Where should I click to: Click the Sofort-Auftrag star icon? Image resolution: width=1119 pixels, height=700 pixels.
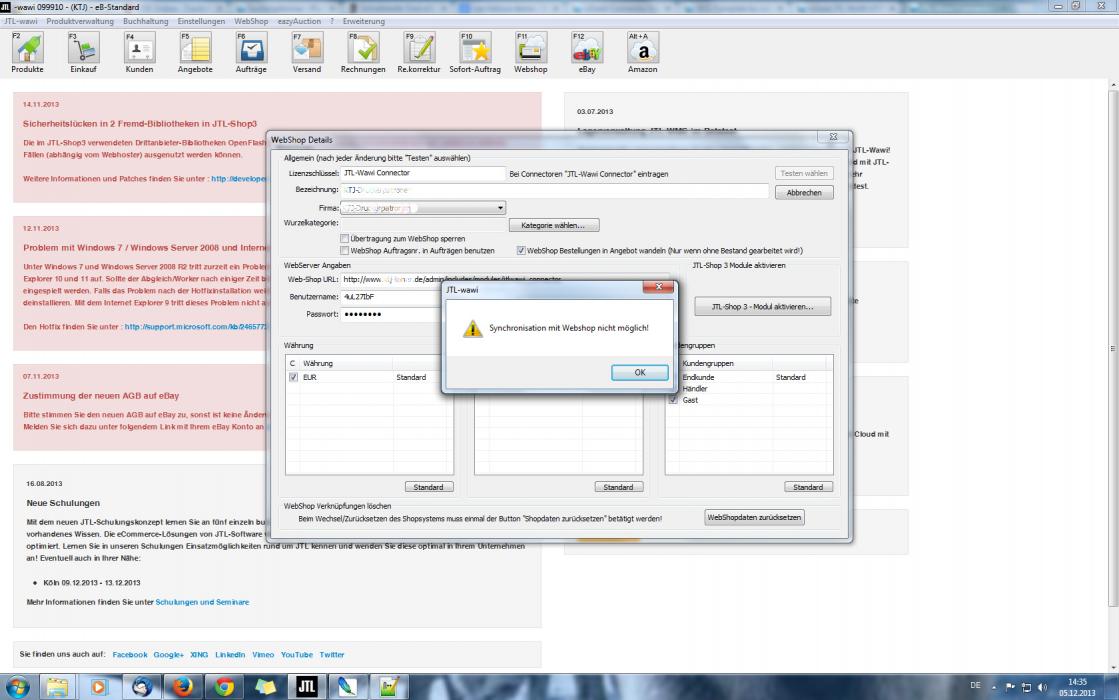[x=475, y=50]
